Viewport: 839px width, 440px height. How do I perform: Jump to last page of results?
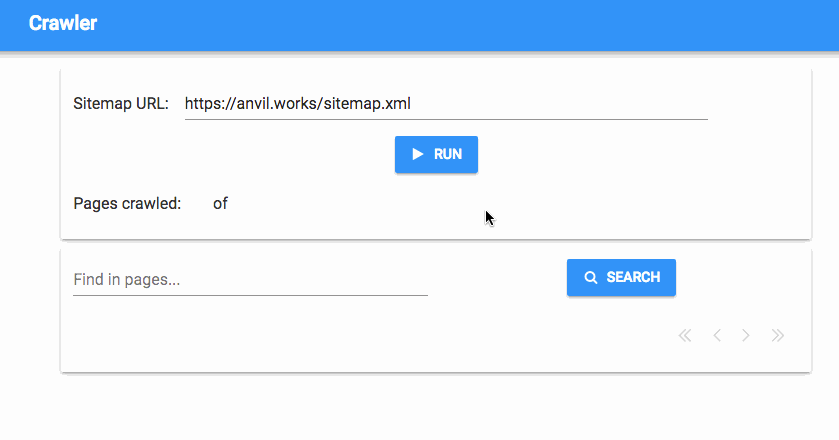[x=777, y=336]
